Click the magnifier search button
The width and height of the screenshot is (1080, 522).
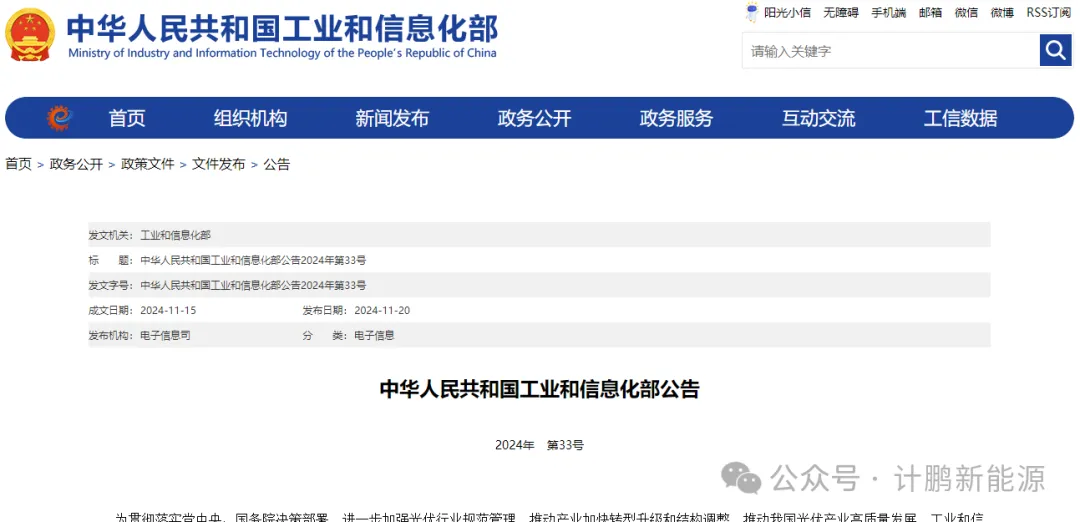click(x=1055, y=50)
